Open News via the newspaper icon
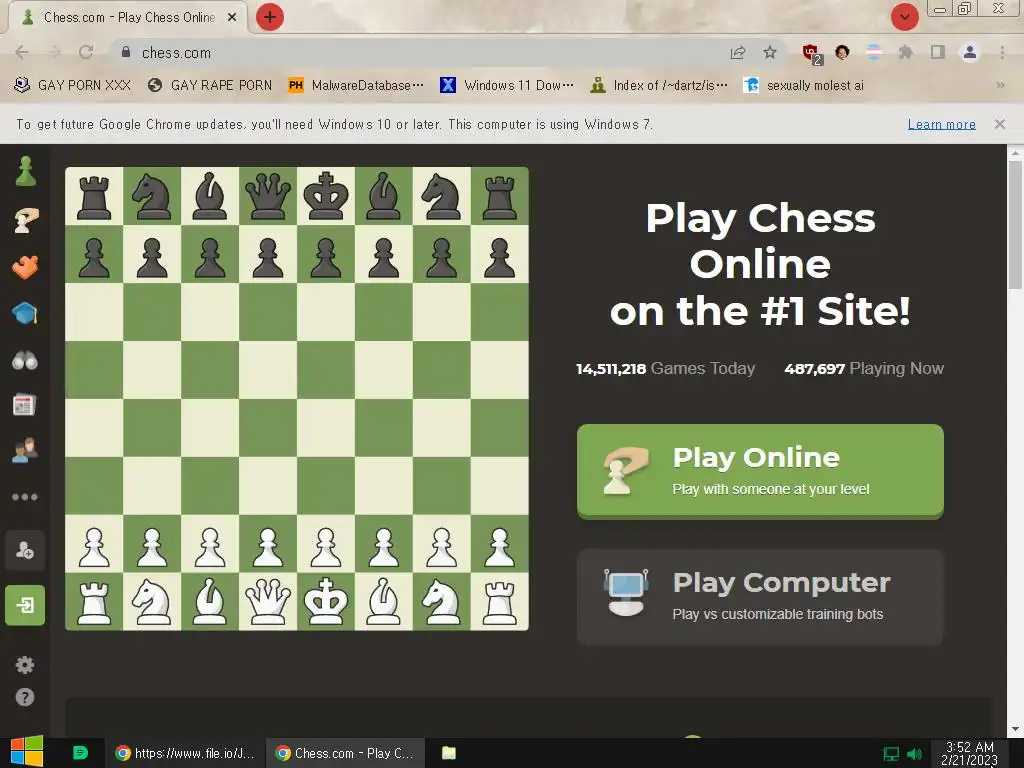Viewport: 1024px width, 768px height. click(25, 405)
